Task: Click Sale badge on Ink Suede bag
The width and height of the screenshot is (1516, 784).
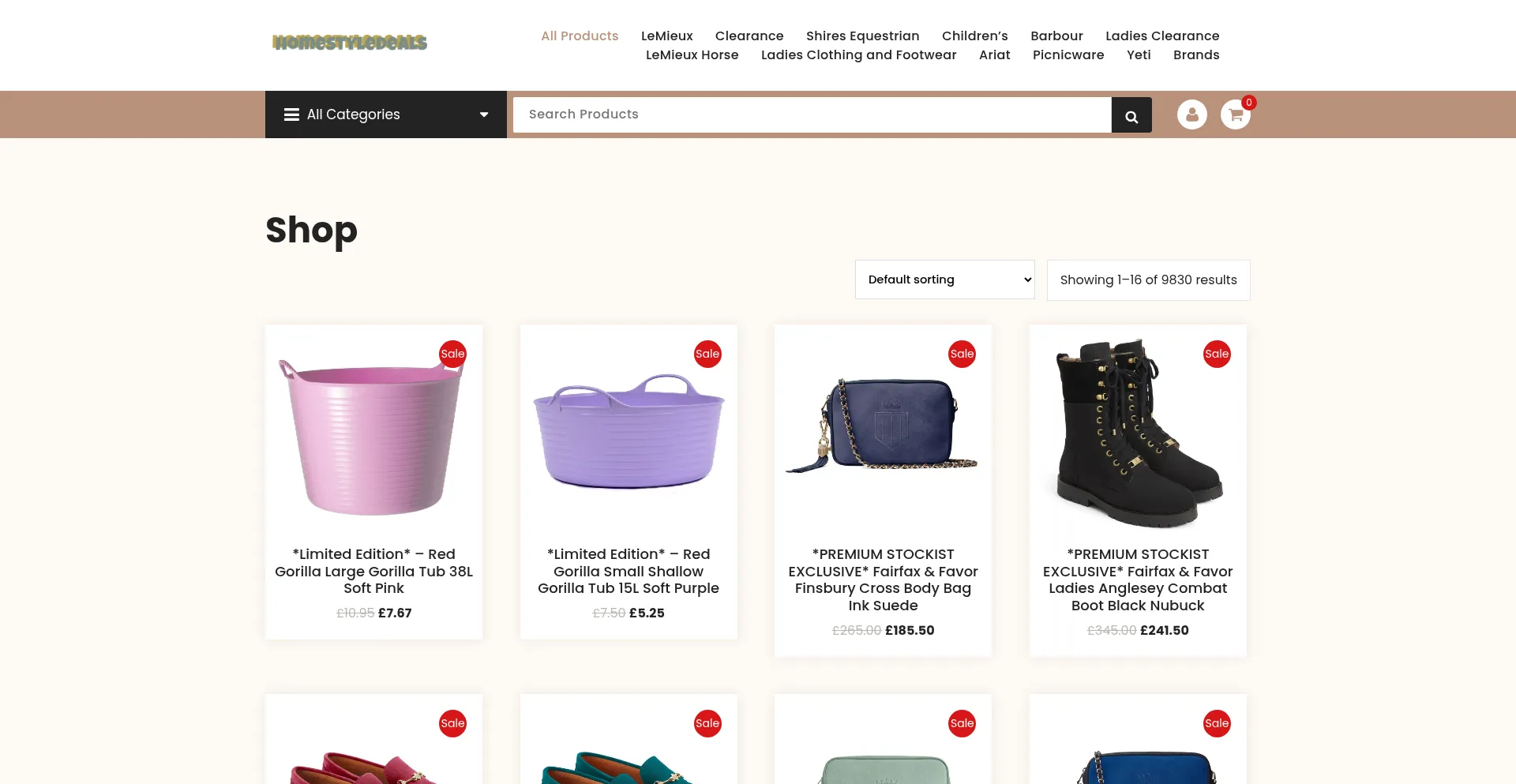Action: pyautogui.click(x=962, y=354)
